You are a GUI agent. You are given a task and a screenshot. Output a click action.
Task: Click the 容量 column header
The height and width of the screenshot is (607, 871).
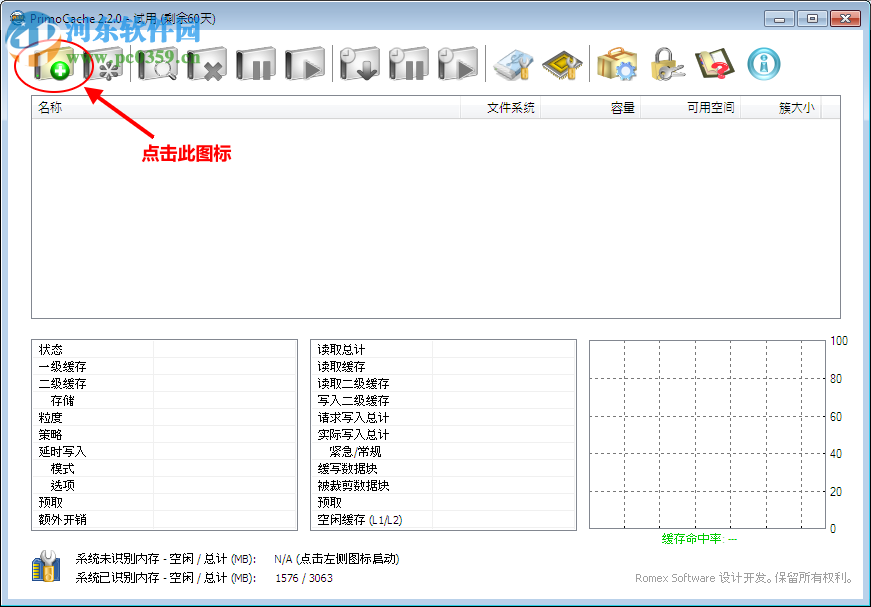(620, 107)
